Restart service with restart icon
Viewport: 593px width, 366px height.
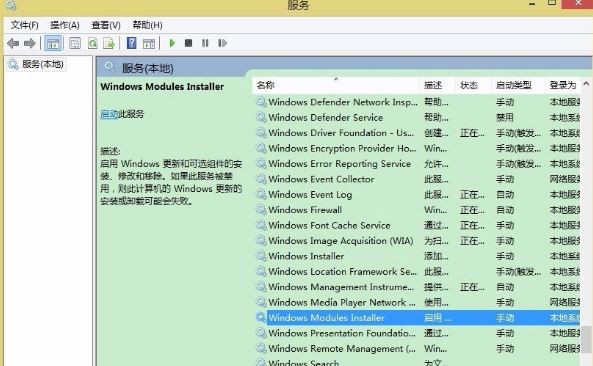click(222, 43)
